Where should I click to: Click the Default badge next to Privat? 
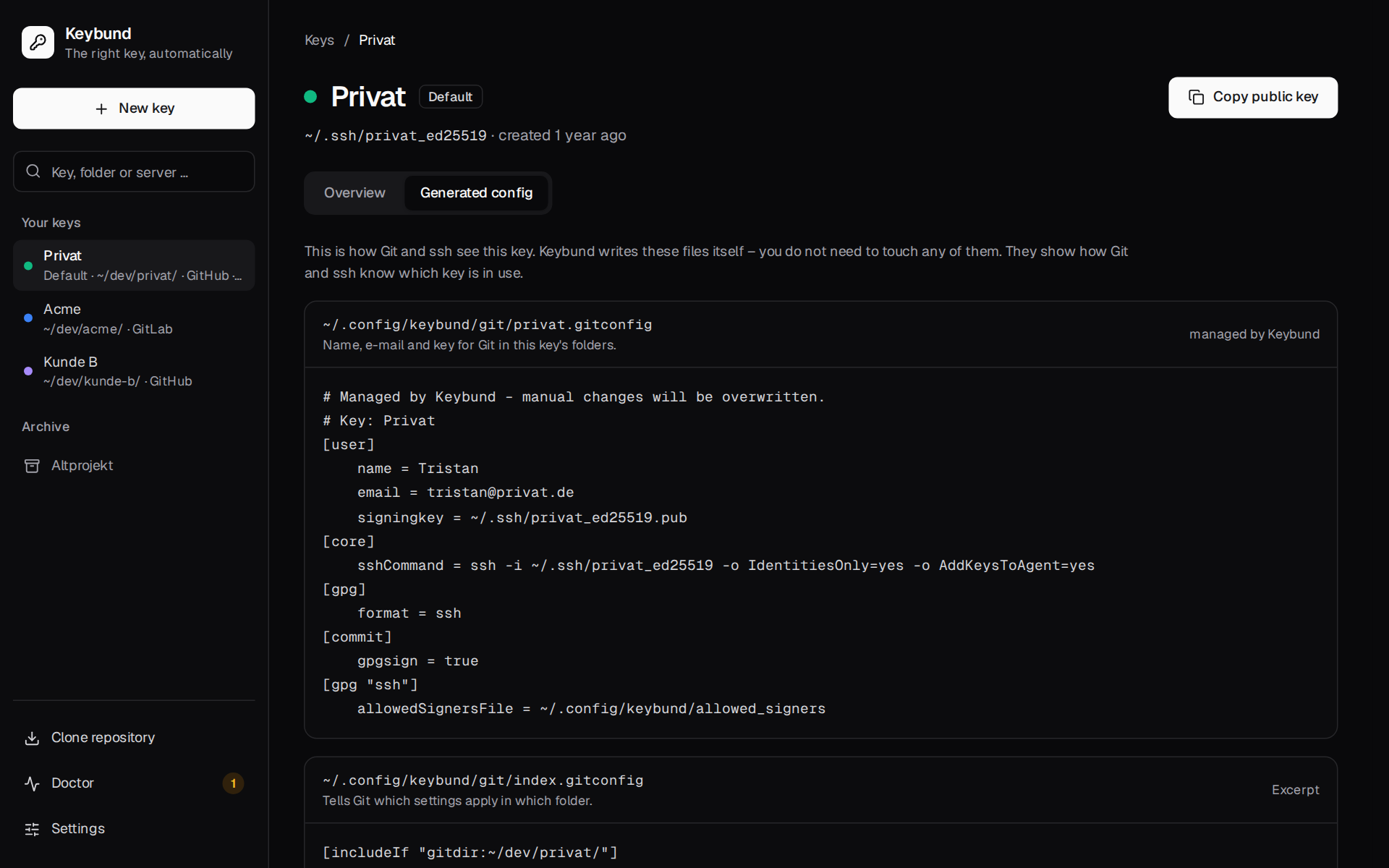(x=450, y=97)
